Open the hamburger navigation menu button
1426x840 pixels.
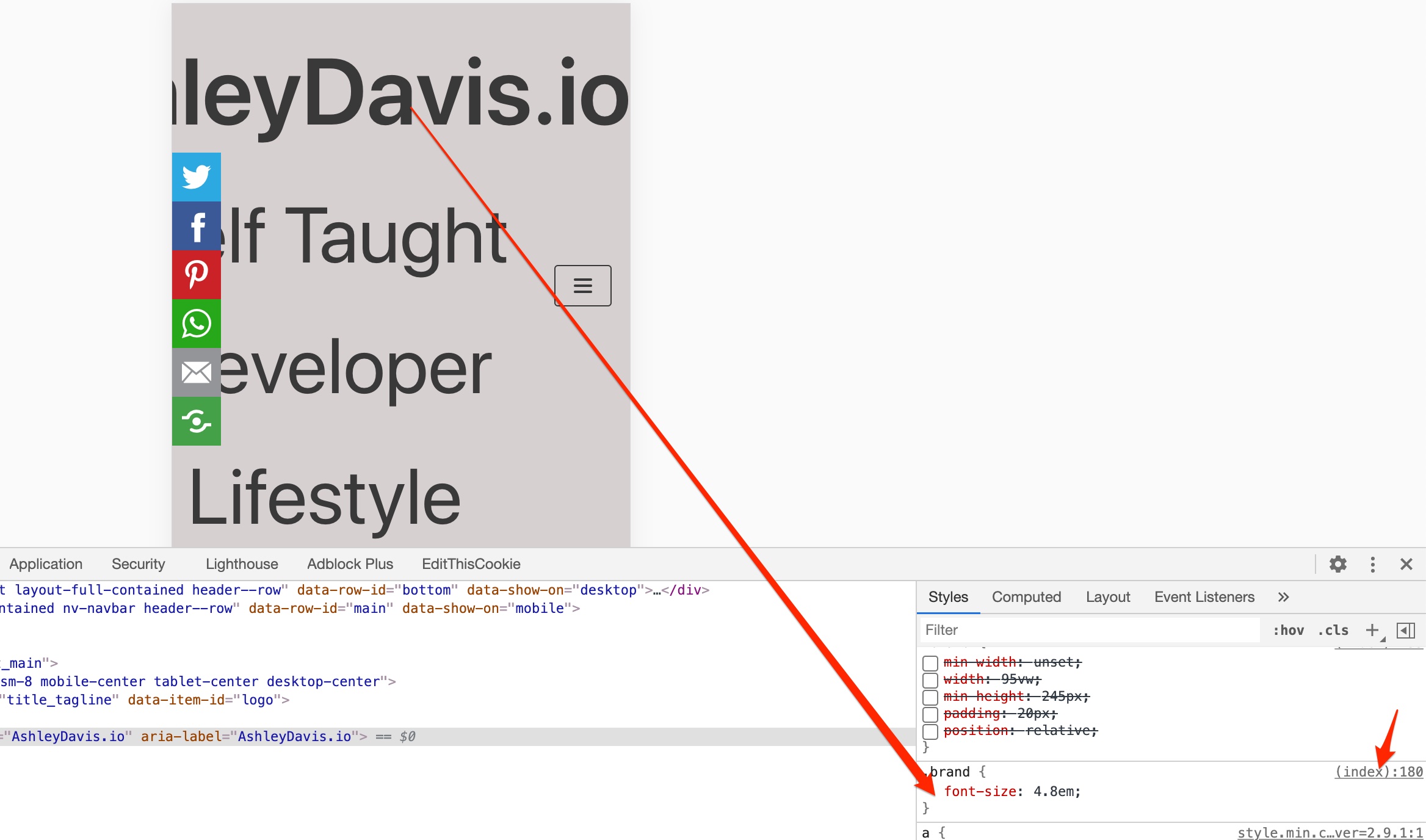point(583,285)
